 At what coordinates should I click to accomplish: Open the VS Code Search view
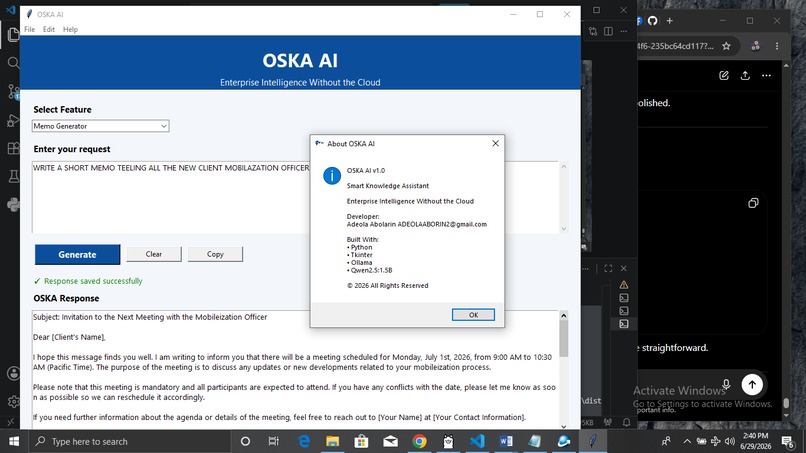13,63
